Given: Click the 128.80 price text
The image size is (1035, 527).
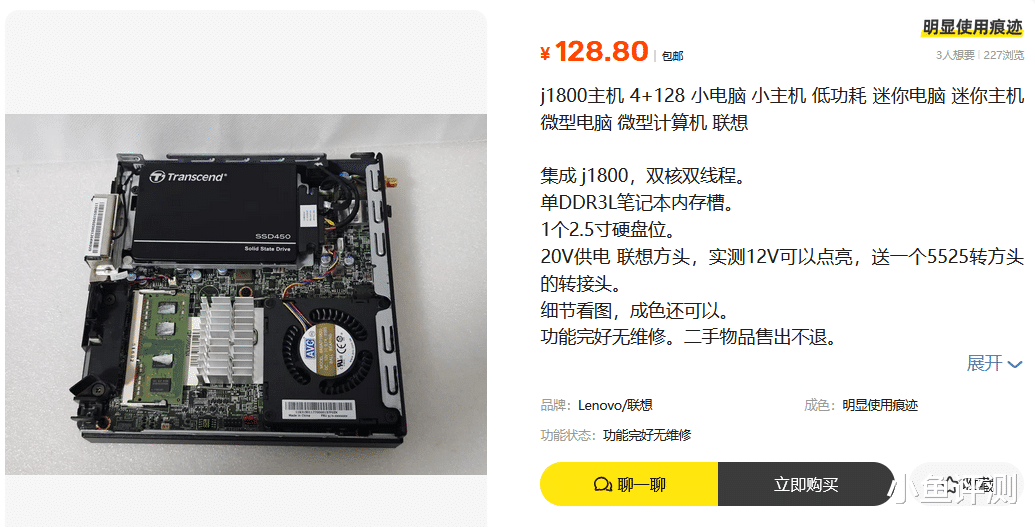Looking at the screenshot, I should click(601, 52).
